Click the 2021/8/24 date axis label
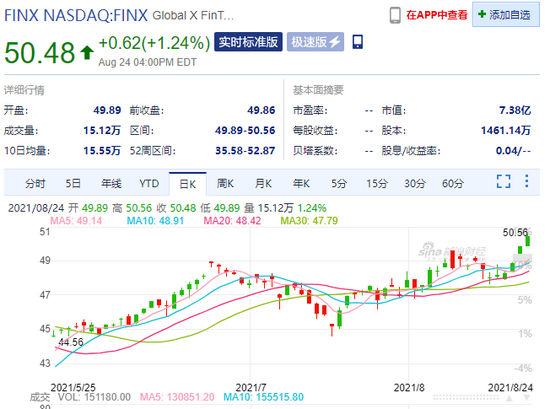 tap(510, 387)
